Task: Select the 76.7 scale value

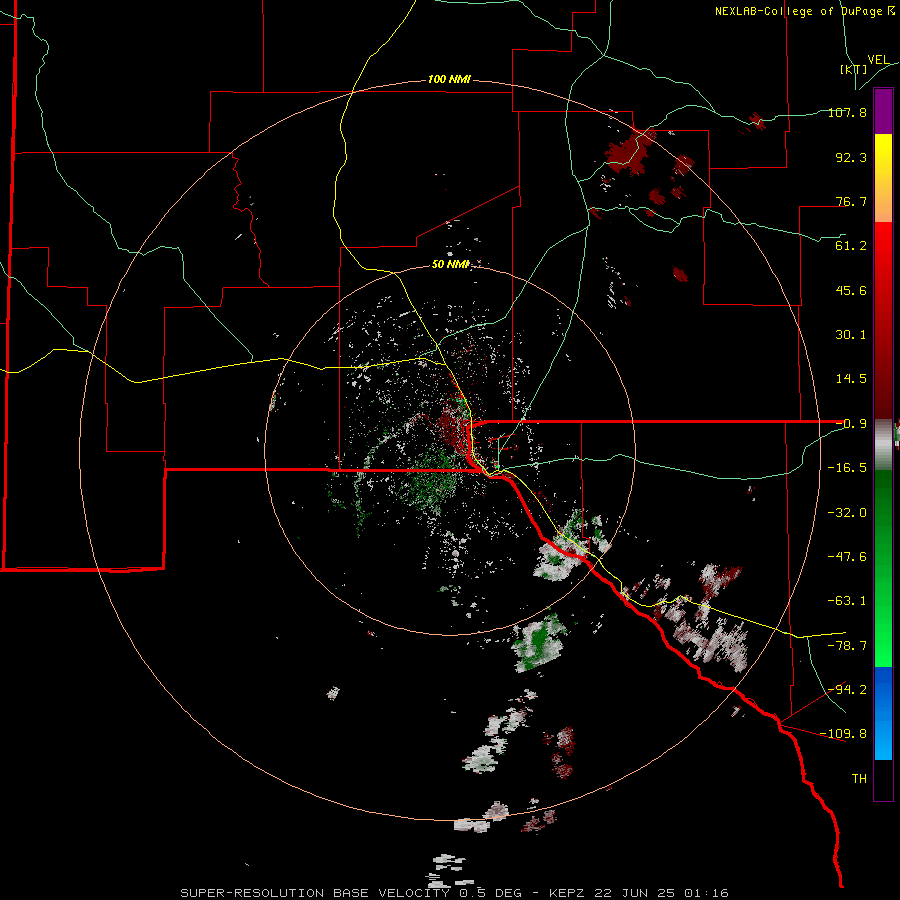Action: (851, 201)
